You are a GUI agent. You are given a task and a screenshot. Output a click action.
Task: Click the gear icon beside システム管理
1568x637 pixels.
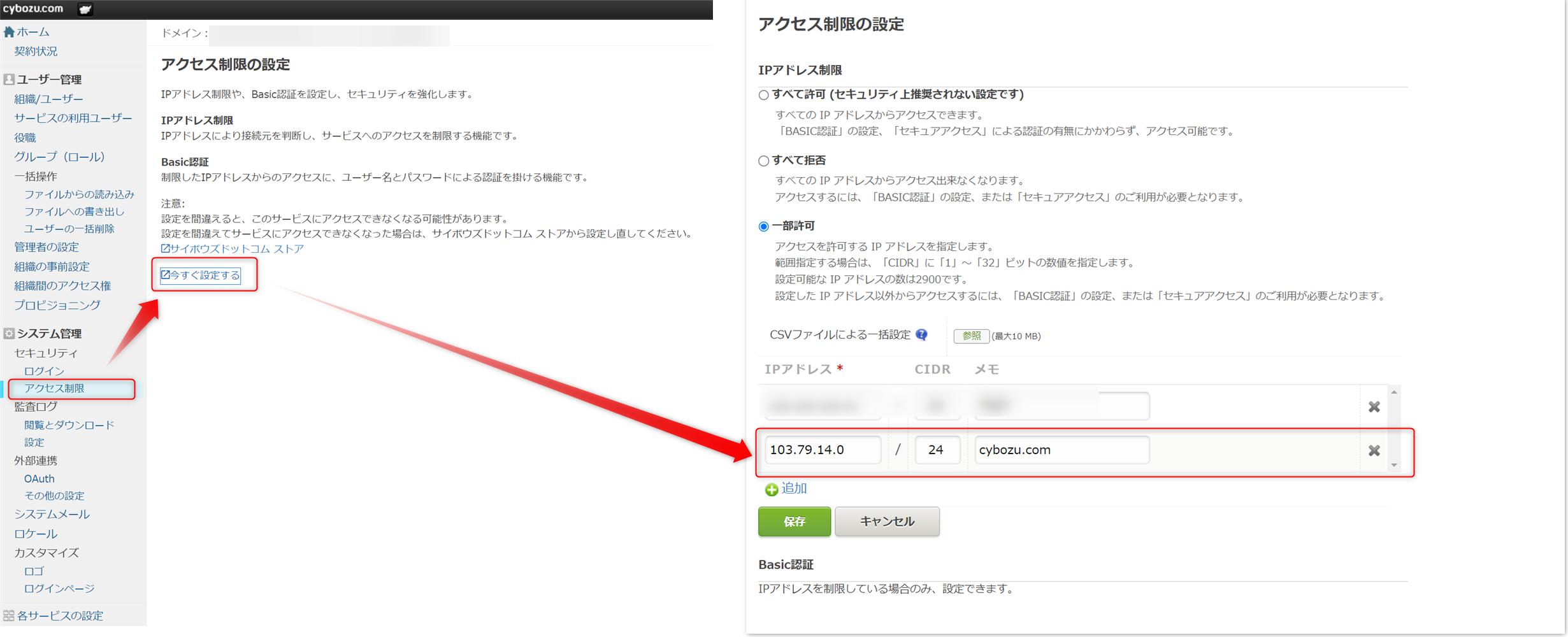coord(9,334)
